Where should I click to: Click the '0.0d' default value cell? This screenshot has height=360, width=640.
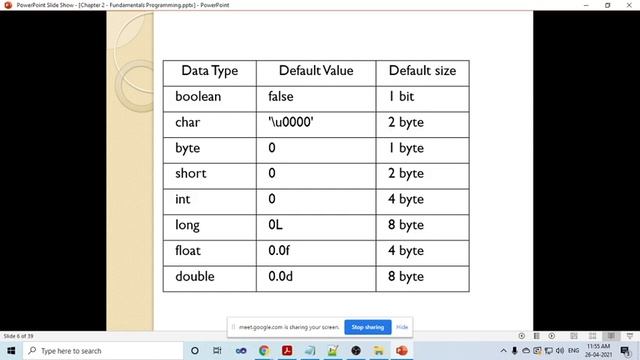tap(316, 279)
